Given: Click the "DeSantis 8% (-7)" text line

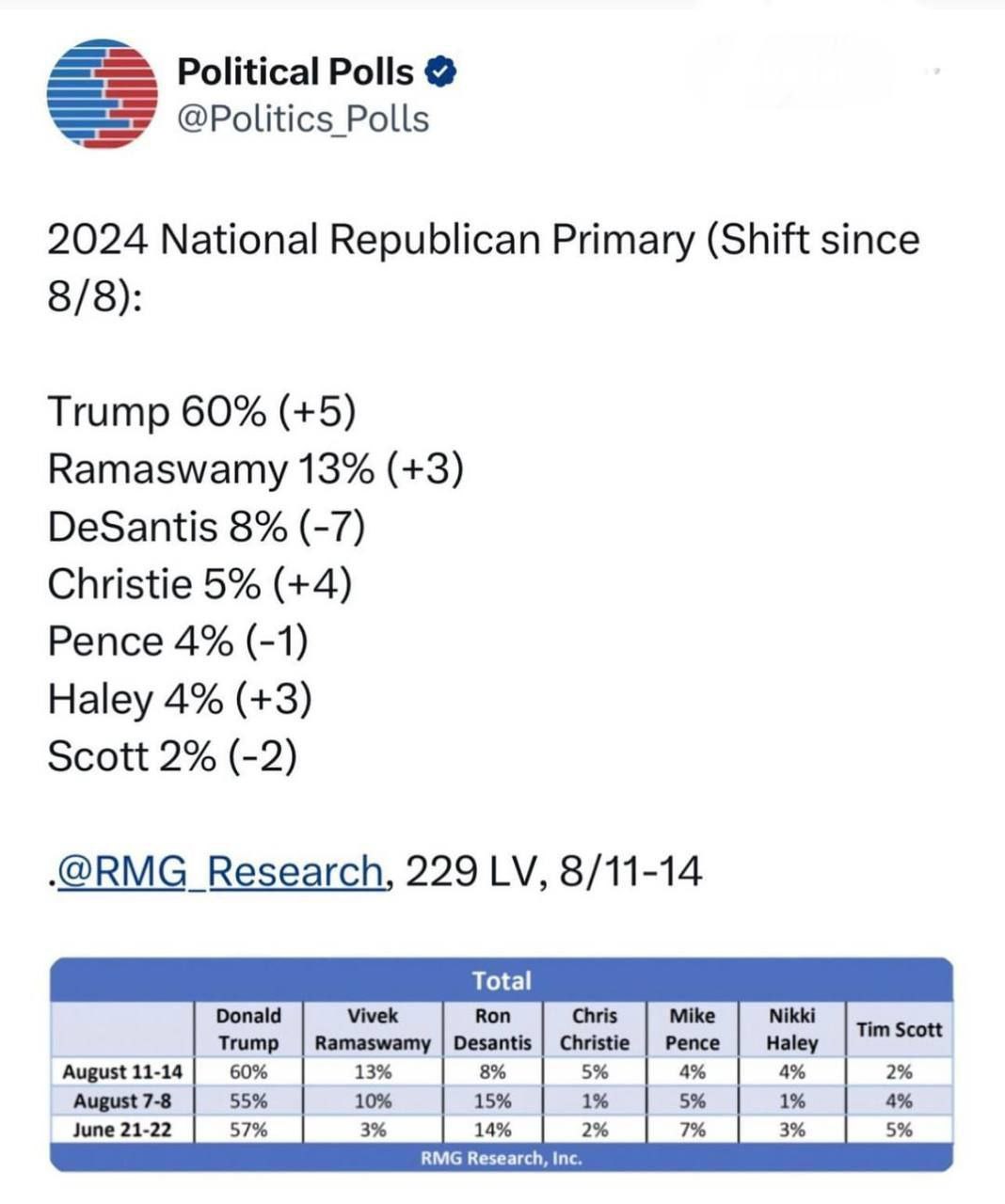Looking at the screenshot, I should pos(206,527).
